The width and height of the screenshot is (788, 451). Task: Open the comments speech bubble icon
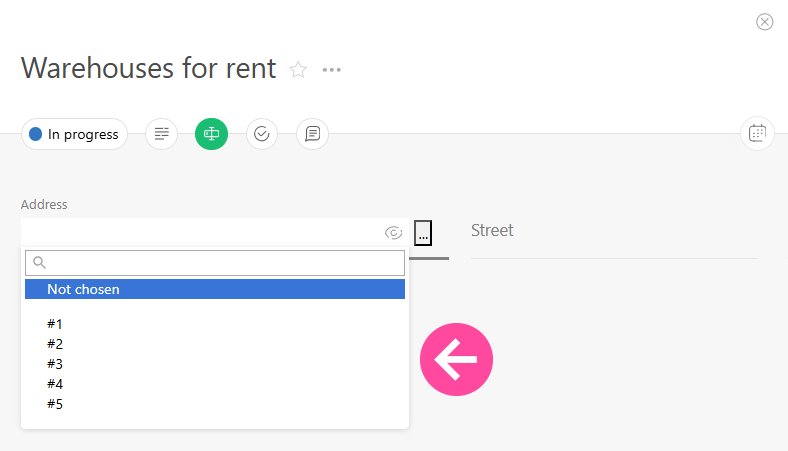[x=312, y=134]
